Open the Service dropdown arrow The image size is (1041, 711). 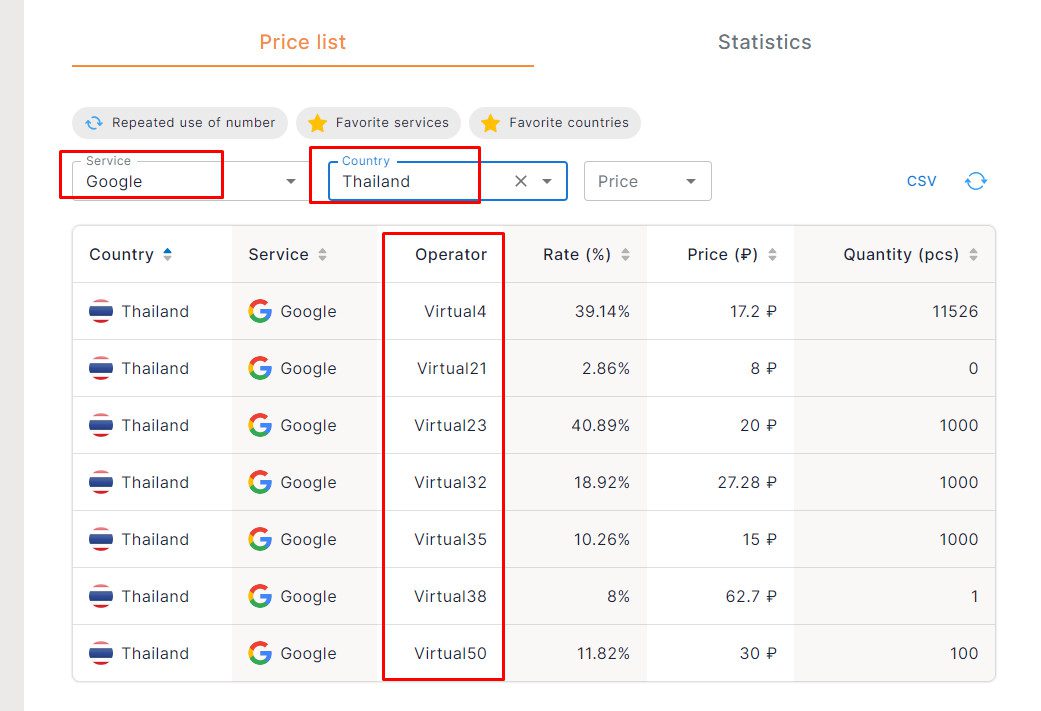click(x=291, y=181)
